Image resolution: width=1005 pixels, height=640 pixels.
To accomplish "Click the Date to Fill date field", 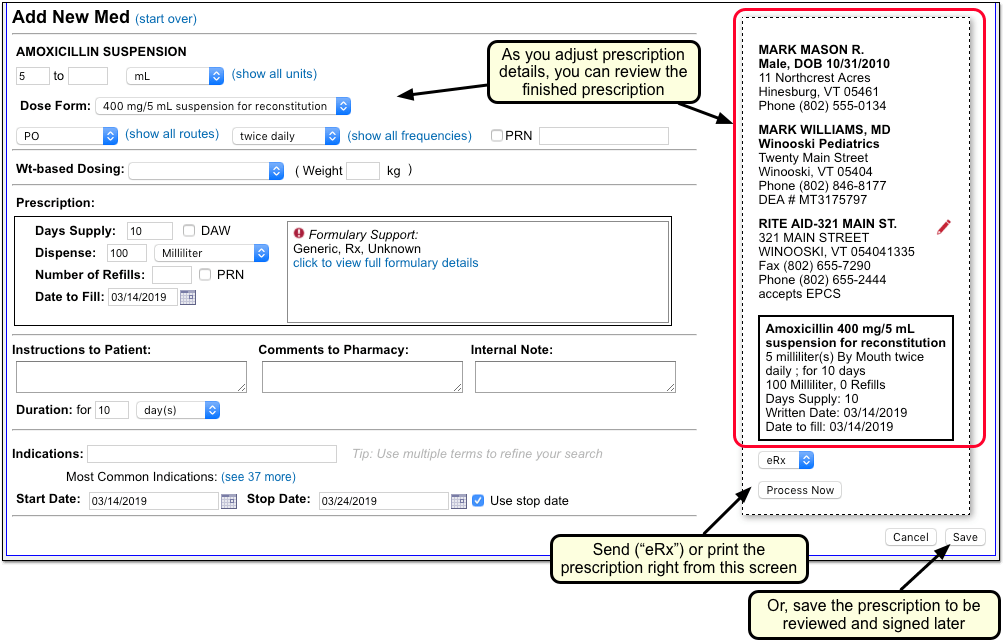I will click(x=142, y=297).
